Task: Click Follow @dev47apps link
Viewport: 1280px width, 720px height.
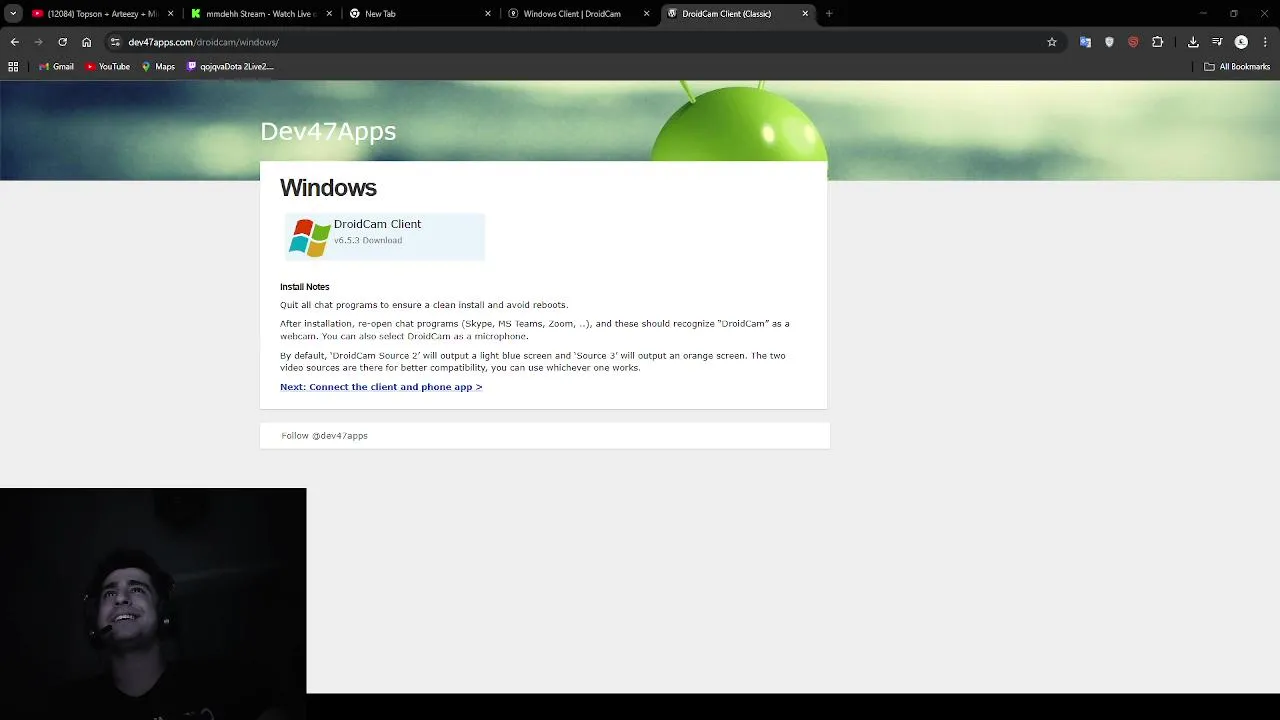Action: (x=324, y=436)
